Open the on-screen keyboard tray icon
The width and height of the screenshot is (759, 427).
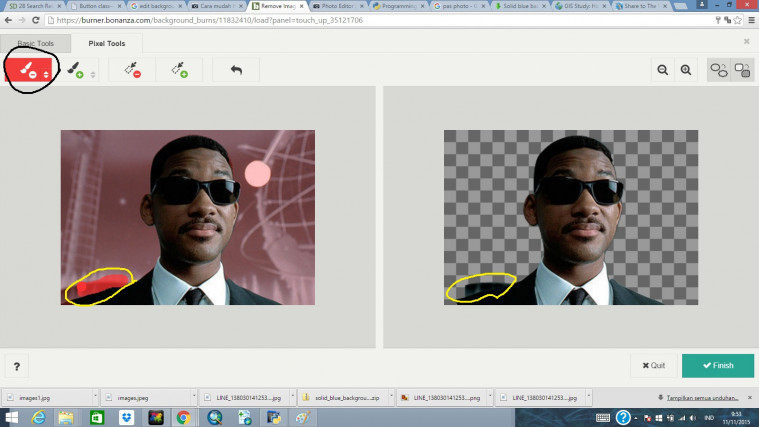click(x=603, y=418)
